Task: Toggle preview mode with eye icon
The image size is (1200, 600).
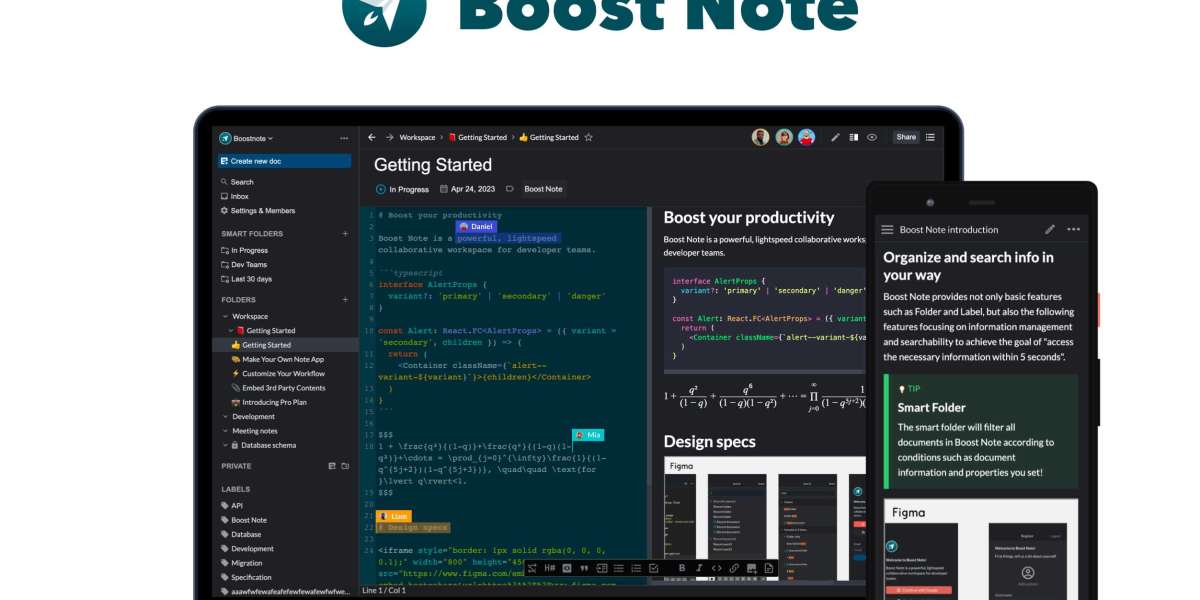Action: pyautogui.click(x=872, y=137)
